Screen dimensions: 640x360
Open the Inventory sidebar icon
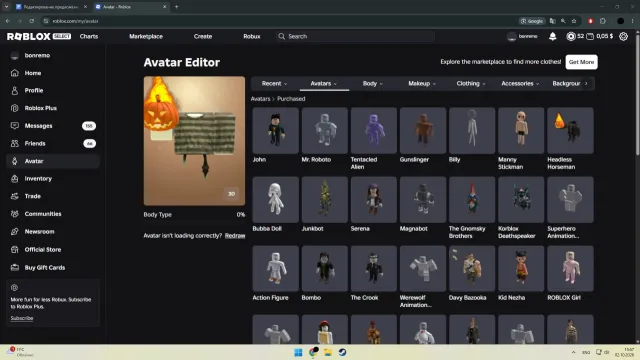15,179
